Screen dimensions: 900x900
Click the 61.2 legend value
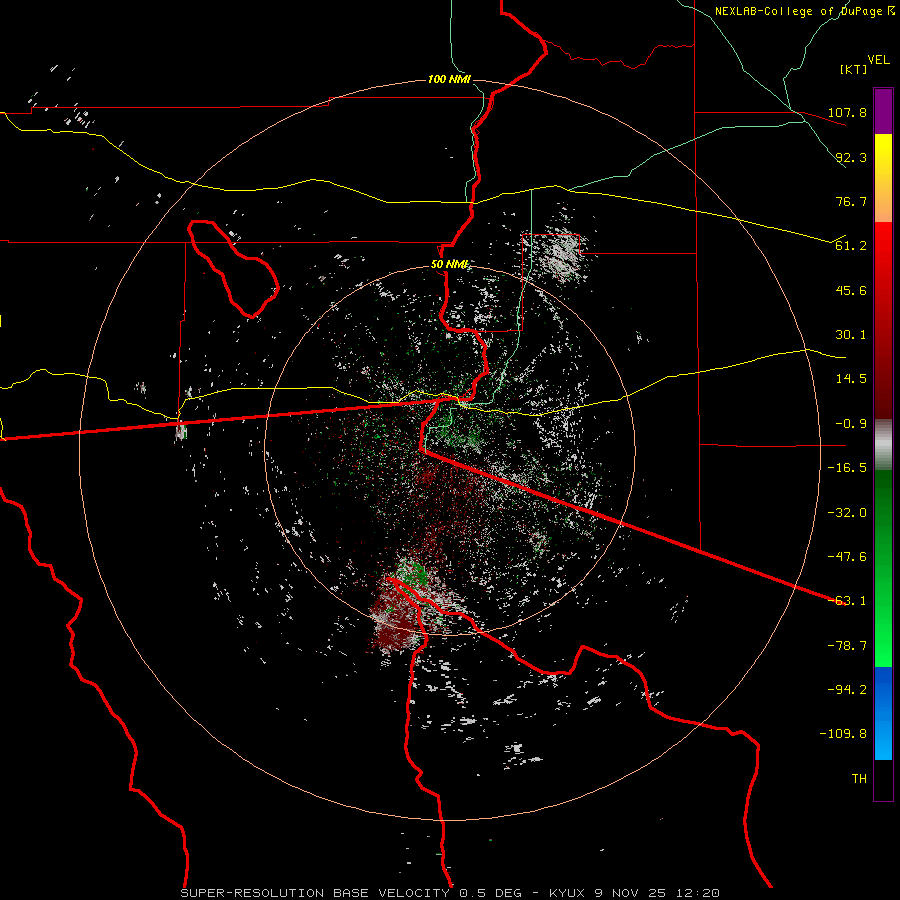tap(851, 246)
